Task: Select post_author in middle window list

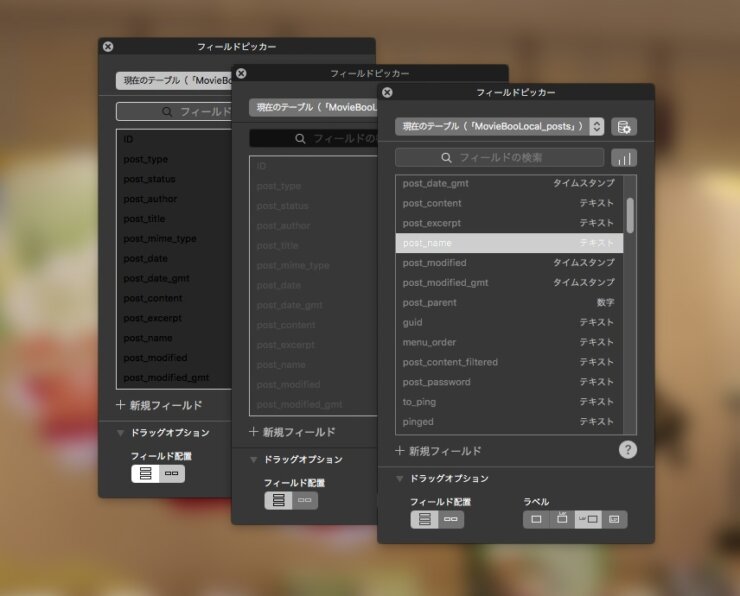Action: click(313, 226)
